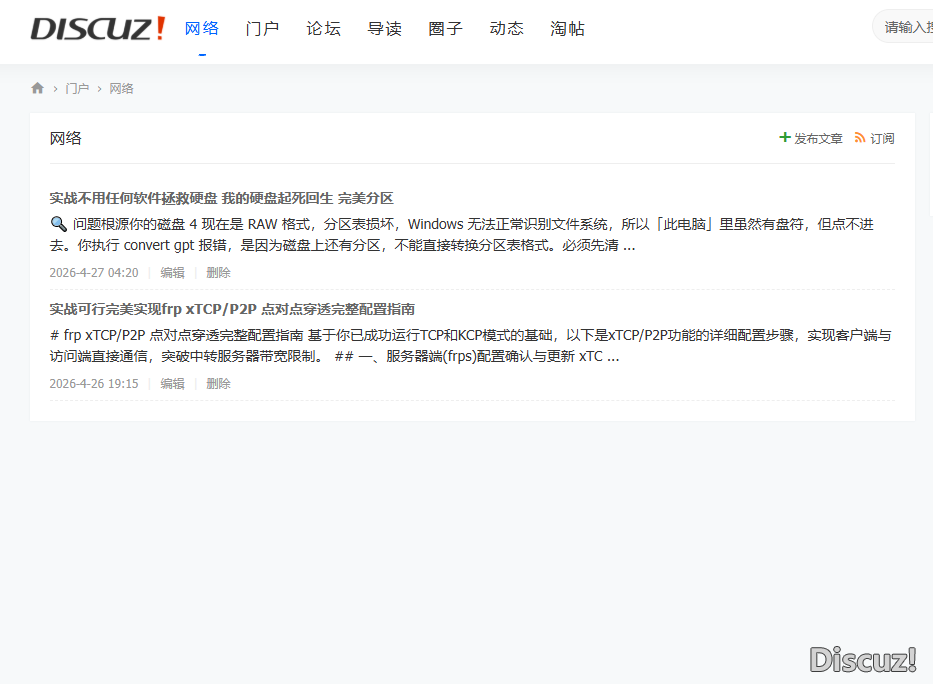Click the home icon in the breadcrumb
The image size is (933, 684).
[38, 88]
